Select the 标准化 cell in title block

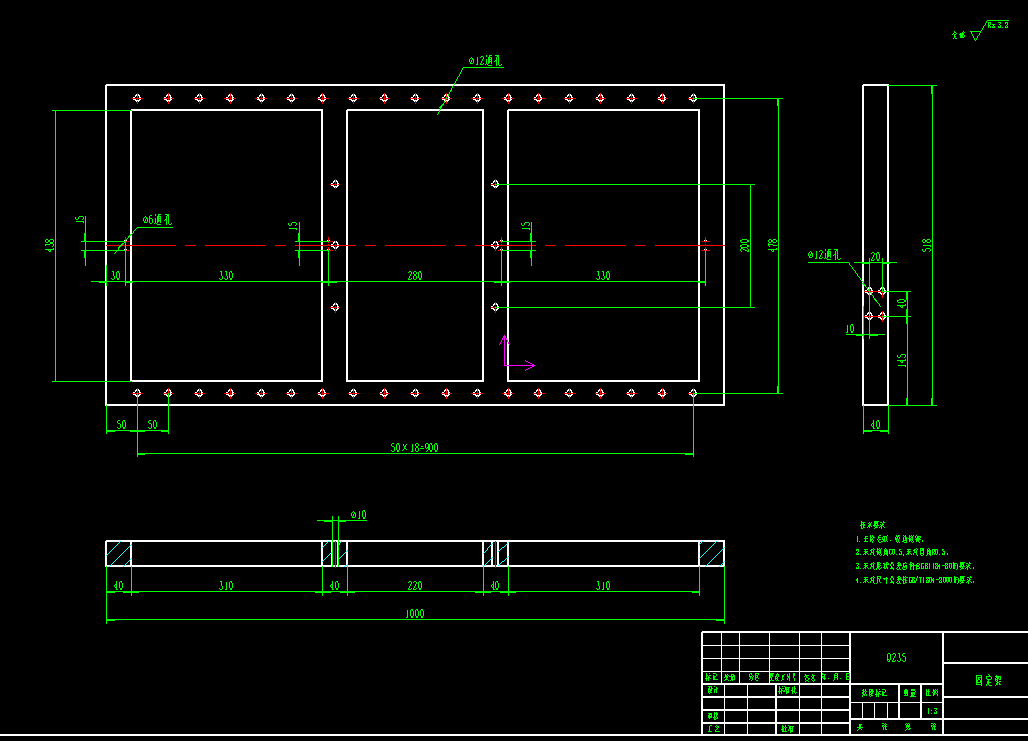pyautogui.click(x=787, y=690)
